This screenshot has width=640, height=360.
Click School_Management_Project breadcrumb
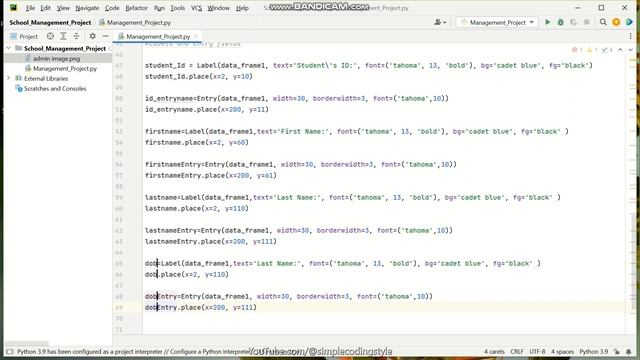[x=50, y=22]
